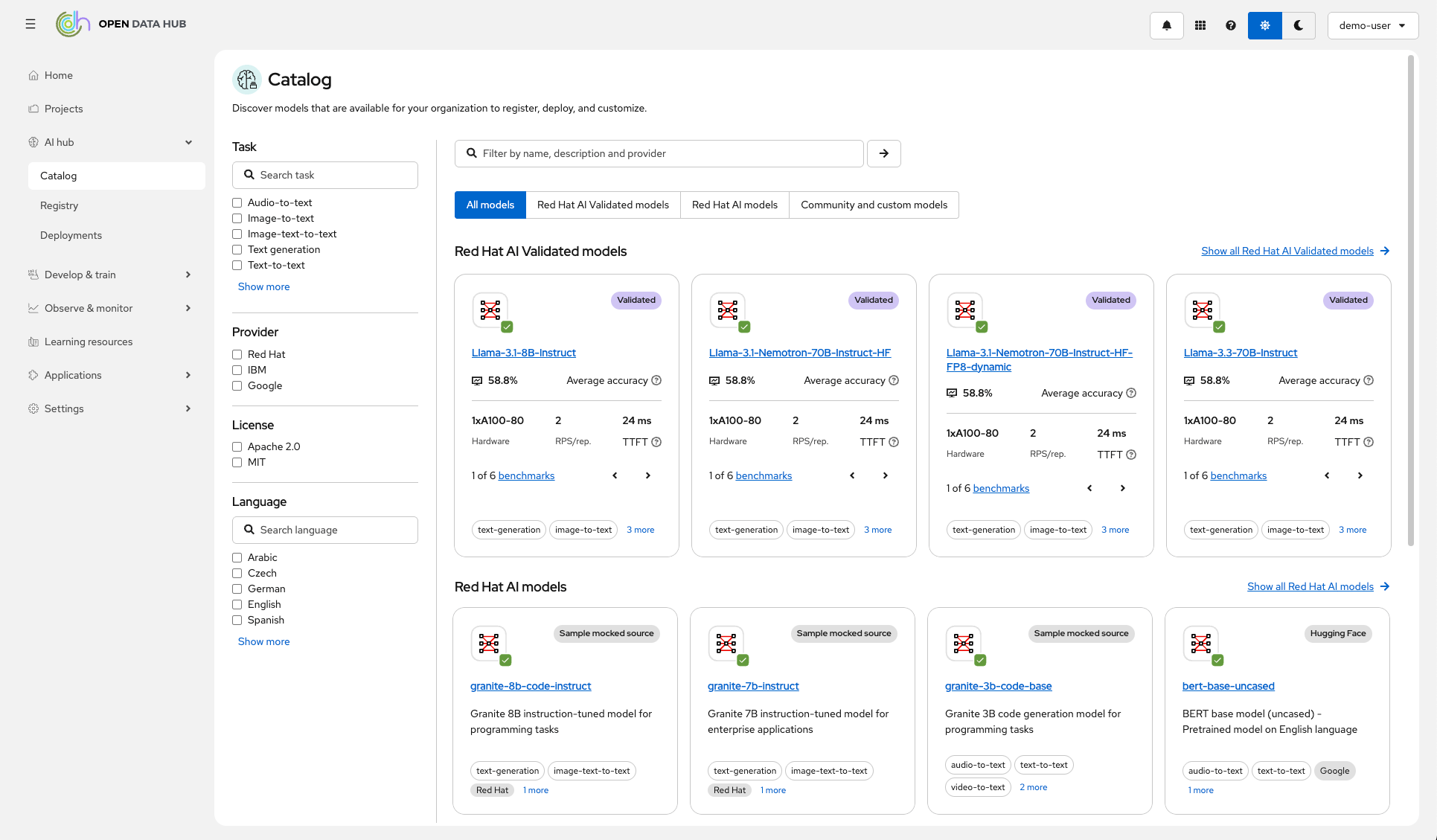Open the demo-user account dropdown
Viewport: 1437px width, 840px height.
1372,25
